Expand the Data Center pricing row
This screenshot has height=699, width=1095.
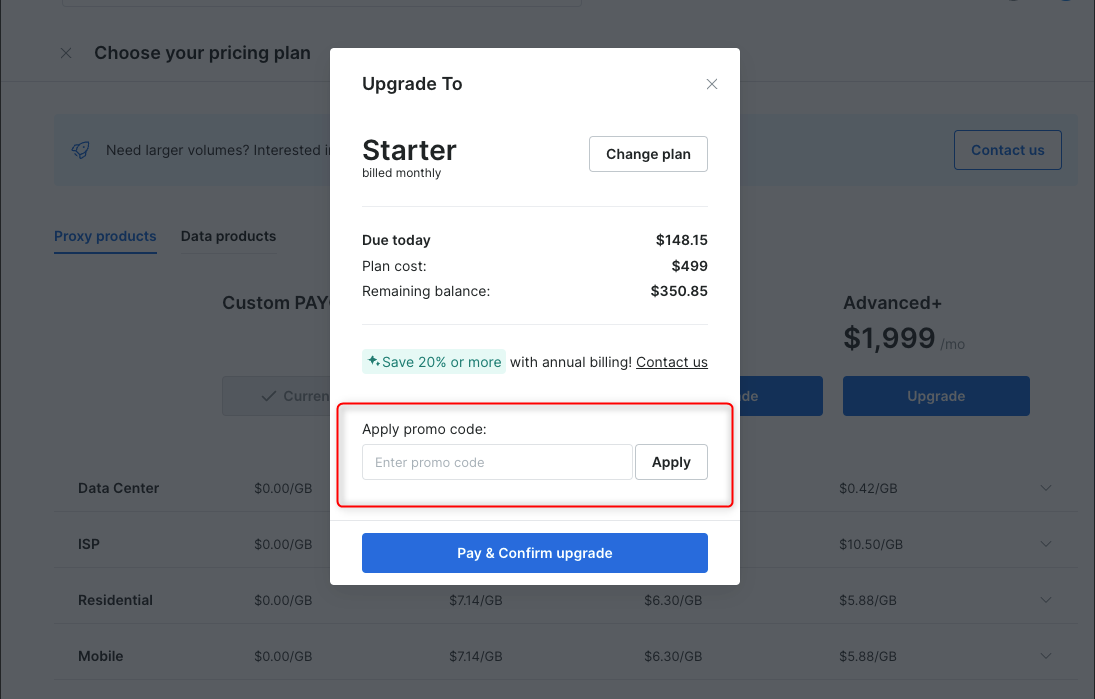click(1046, 488)
